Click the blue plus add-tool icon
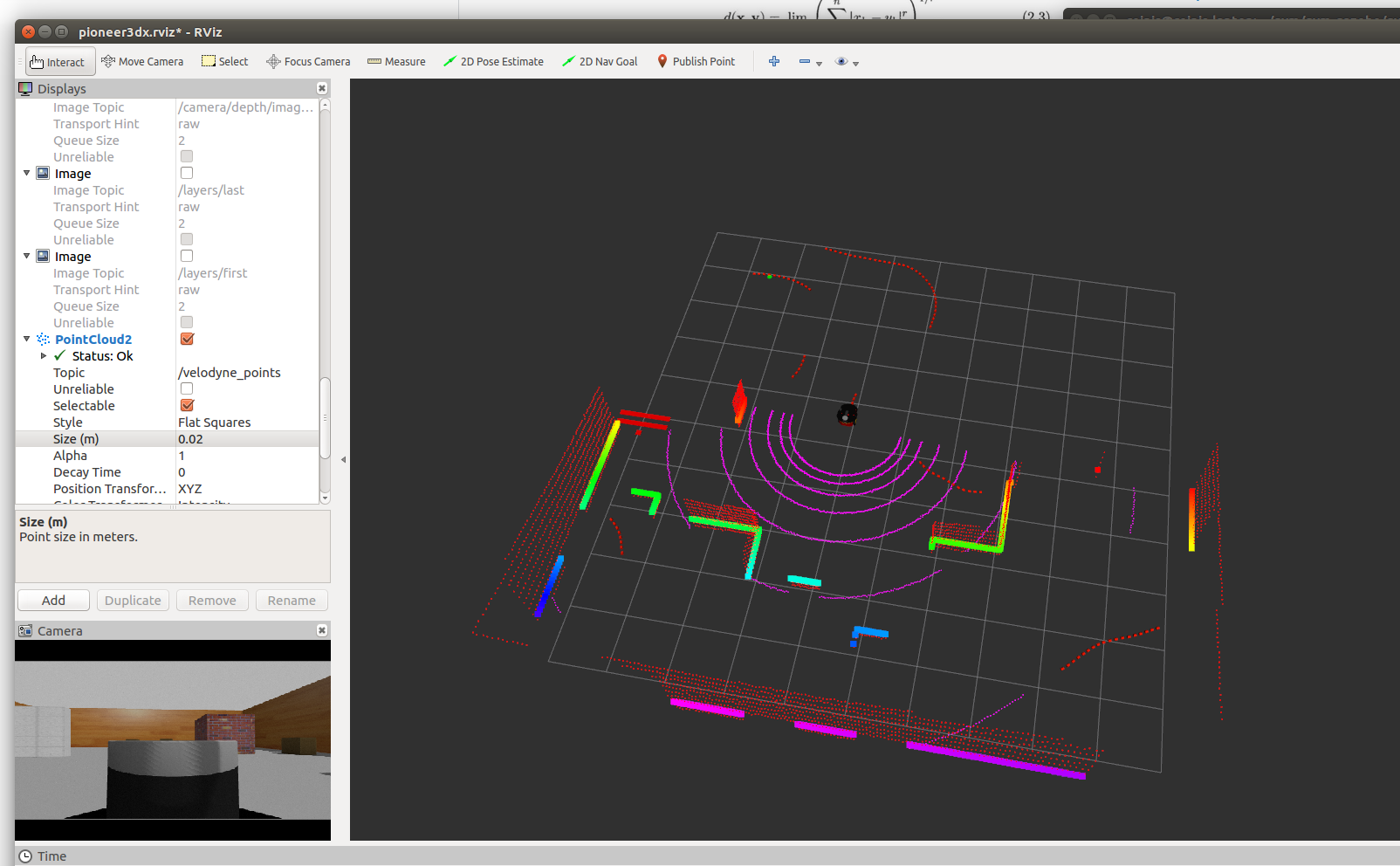Screen dimensions: 1400x866 pos(774,62)
